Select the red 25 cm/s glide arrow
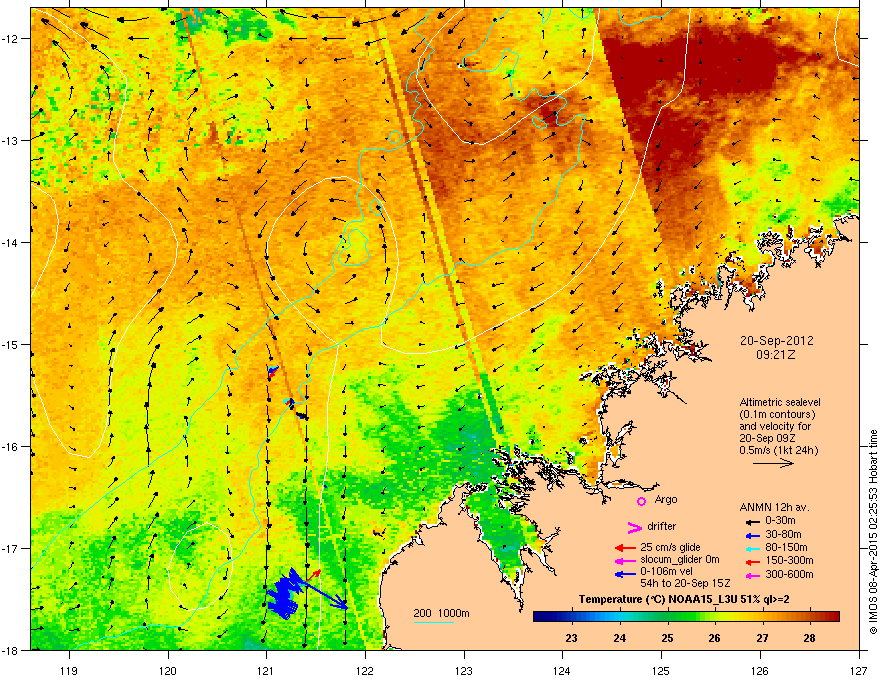Image resolution: width=880 pixels, height=680 pixels. (x=625, y=548)
